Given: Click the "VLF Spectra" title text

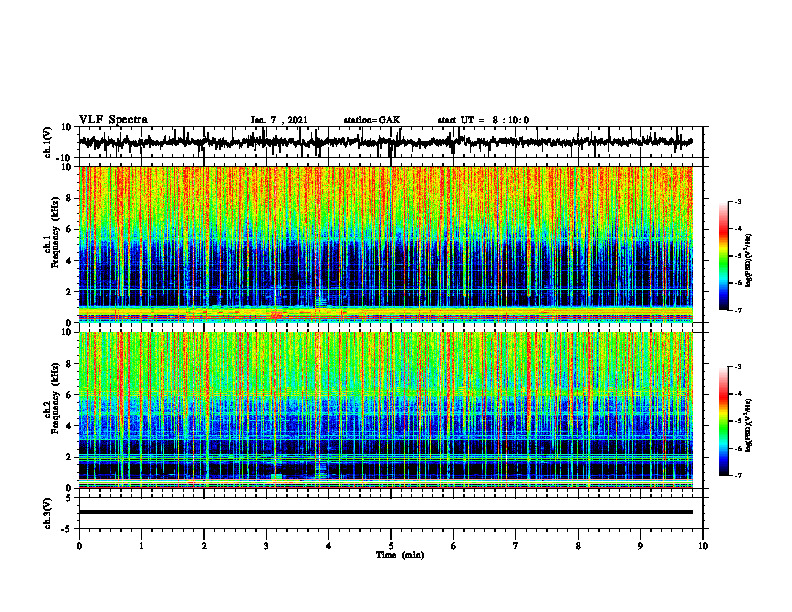Looking at the screenshot, I should 113,120.
